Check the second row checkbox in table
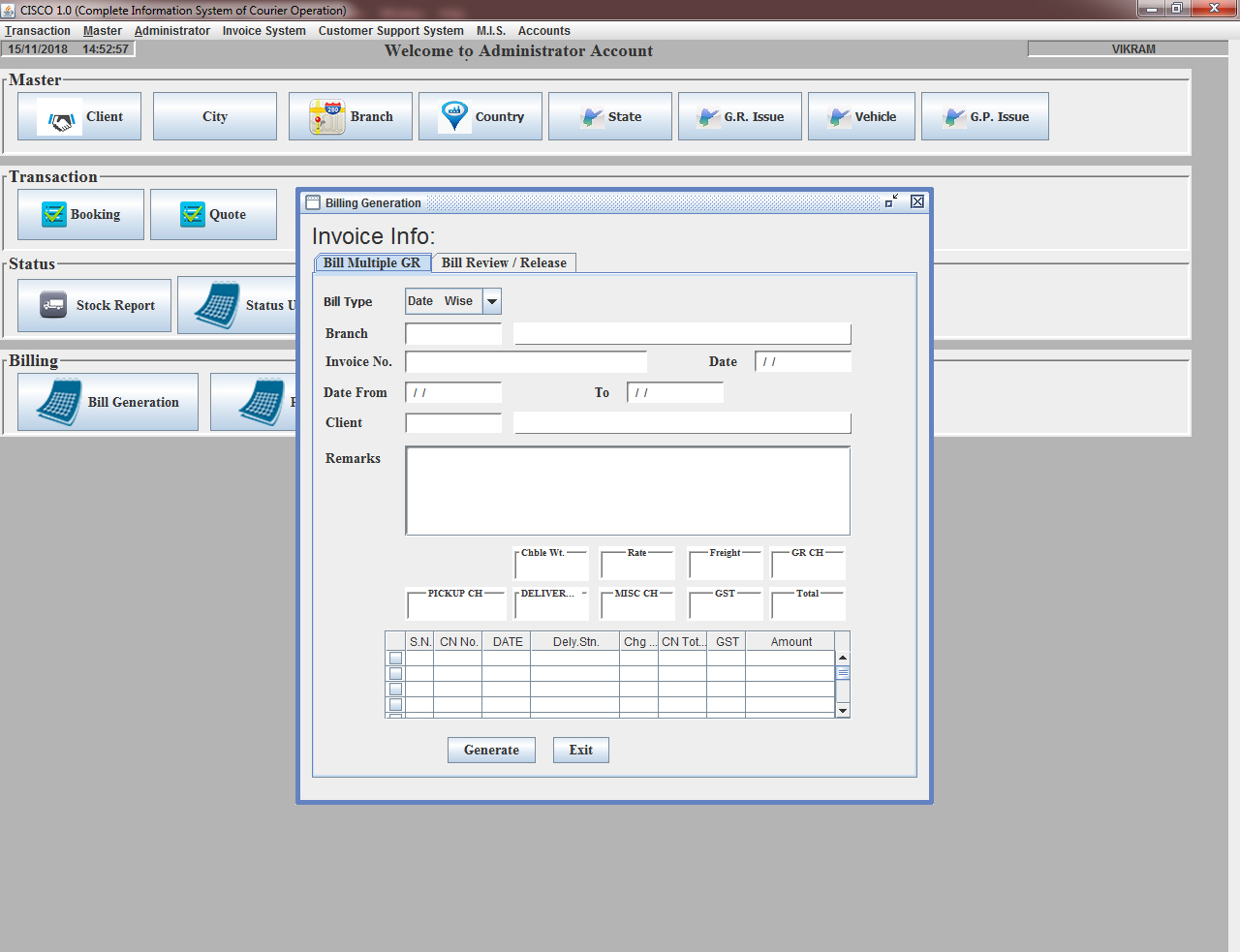 [395, 674]
